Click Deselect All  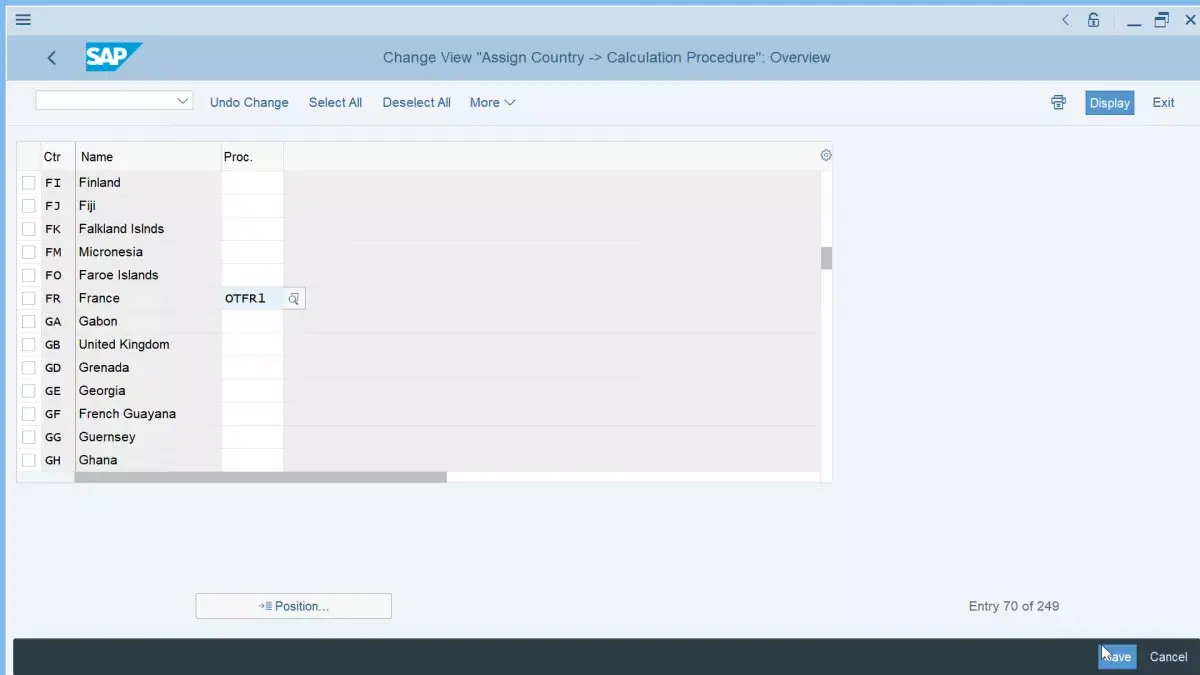point(416,102)
